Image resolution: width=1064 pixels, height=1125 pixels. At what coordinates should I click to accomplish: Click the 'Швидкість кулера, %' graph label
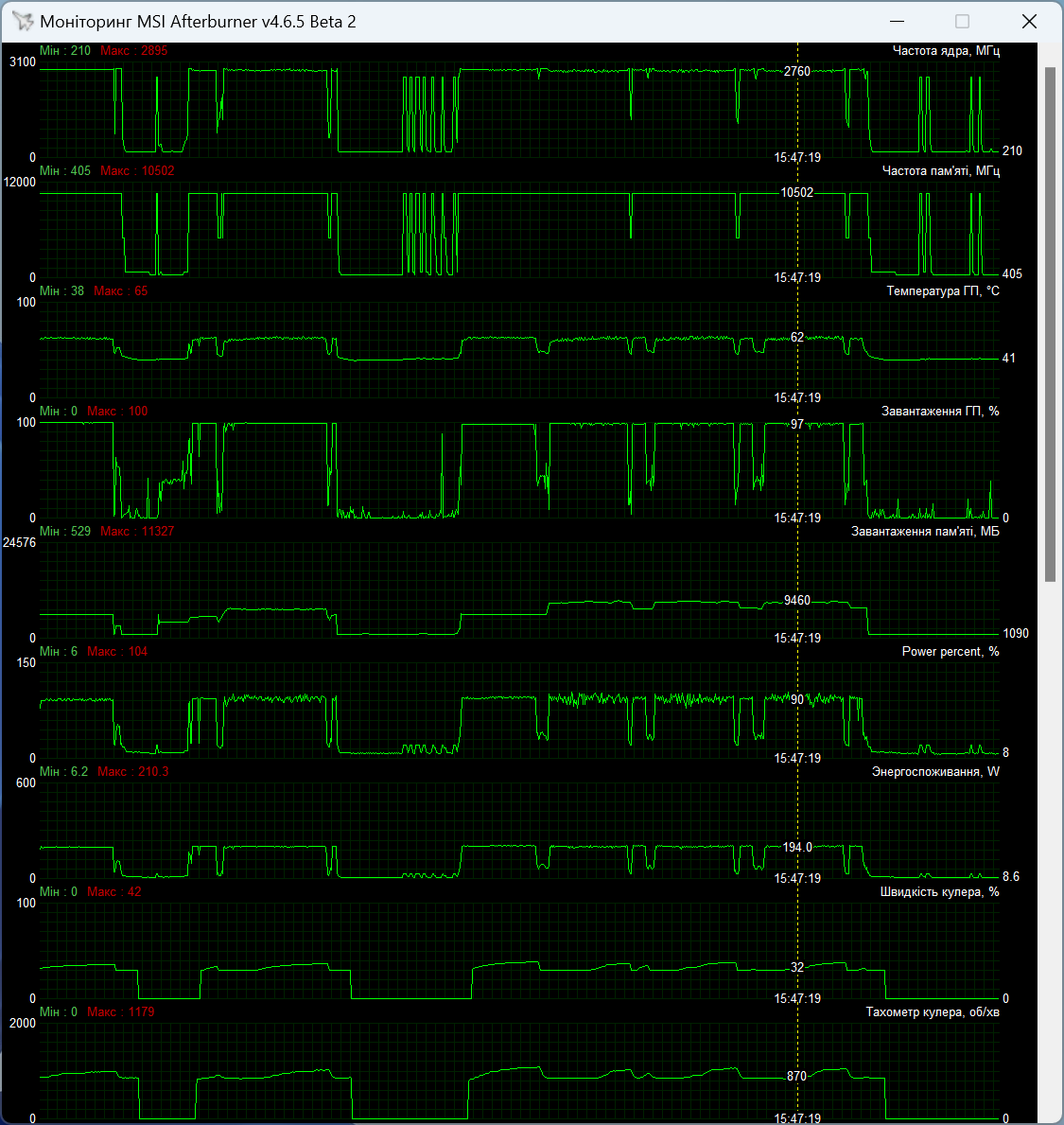(939, 892)
